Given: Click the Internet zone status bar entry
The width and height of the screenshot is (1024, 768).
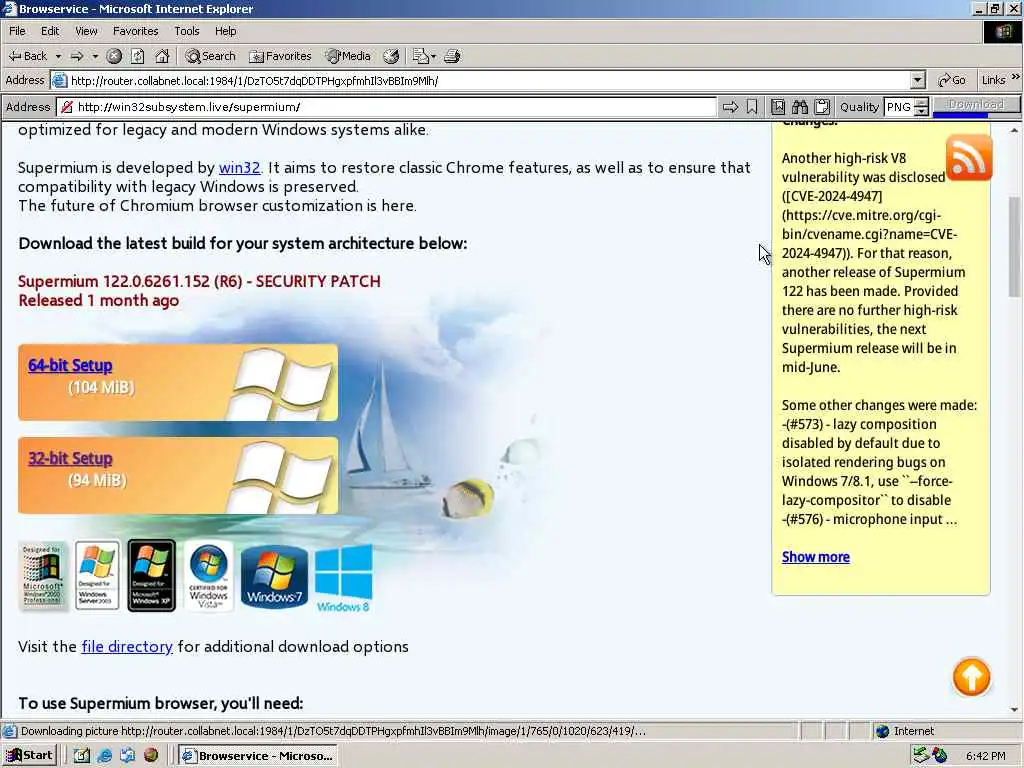Looking at the screenshot, I should pyautogui.click(x=904, y=731).
